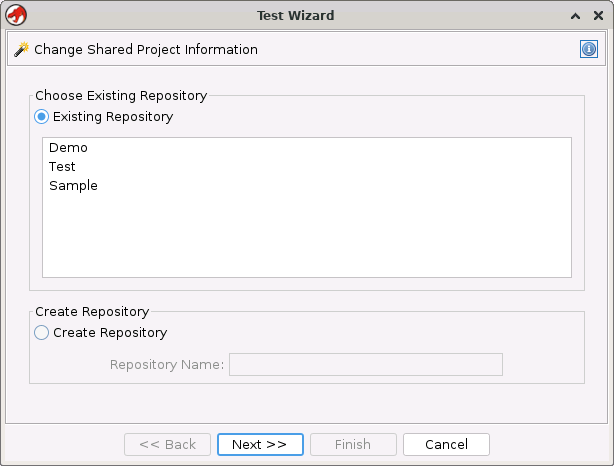614x466 pixels.
Task: Enable the Create Repository radio option
Action: 42,333
